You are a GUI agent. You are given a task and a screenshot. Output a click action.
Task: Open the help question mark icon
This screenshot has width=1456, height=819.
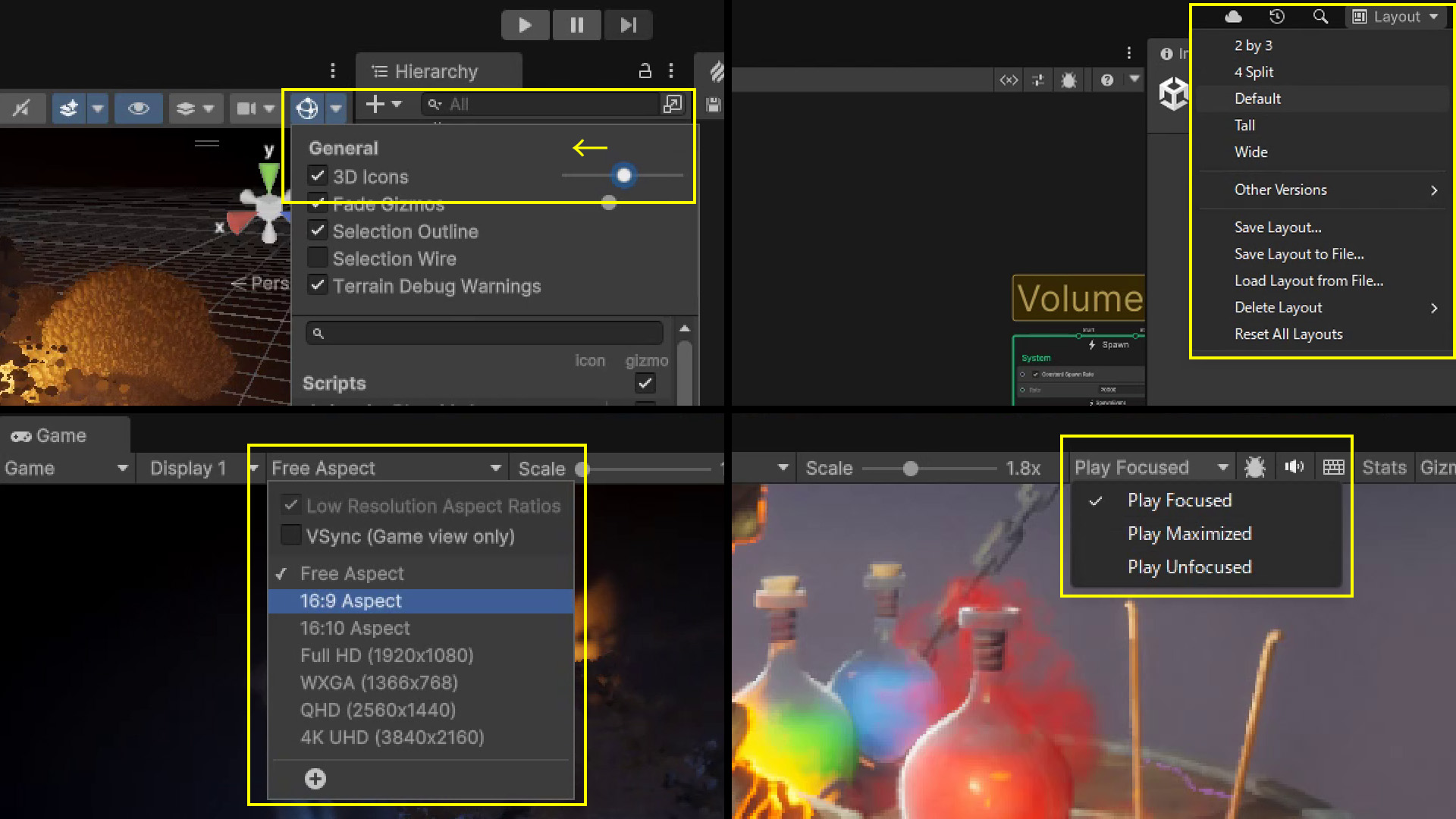coord(1107,80)
